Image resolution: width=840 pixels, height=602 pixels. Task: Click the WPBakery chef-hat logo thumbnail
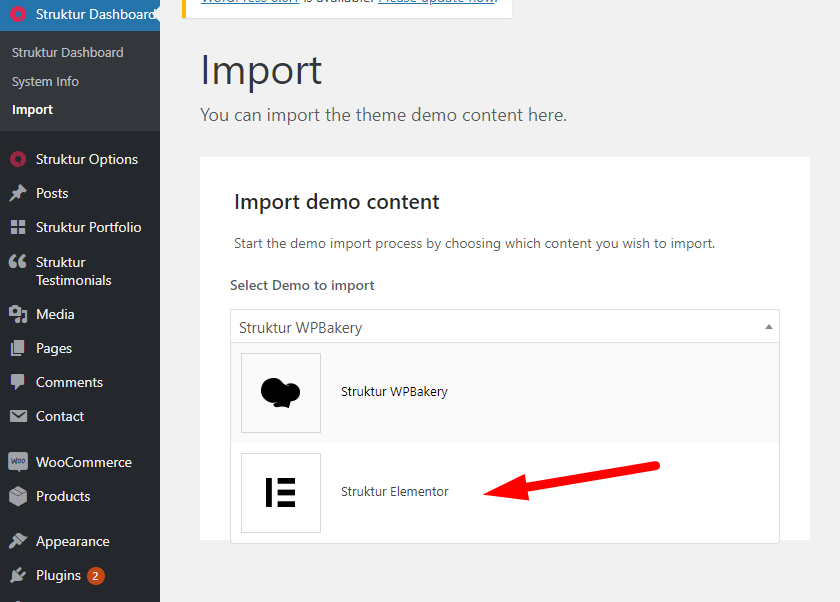point(281,393)
